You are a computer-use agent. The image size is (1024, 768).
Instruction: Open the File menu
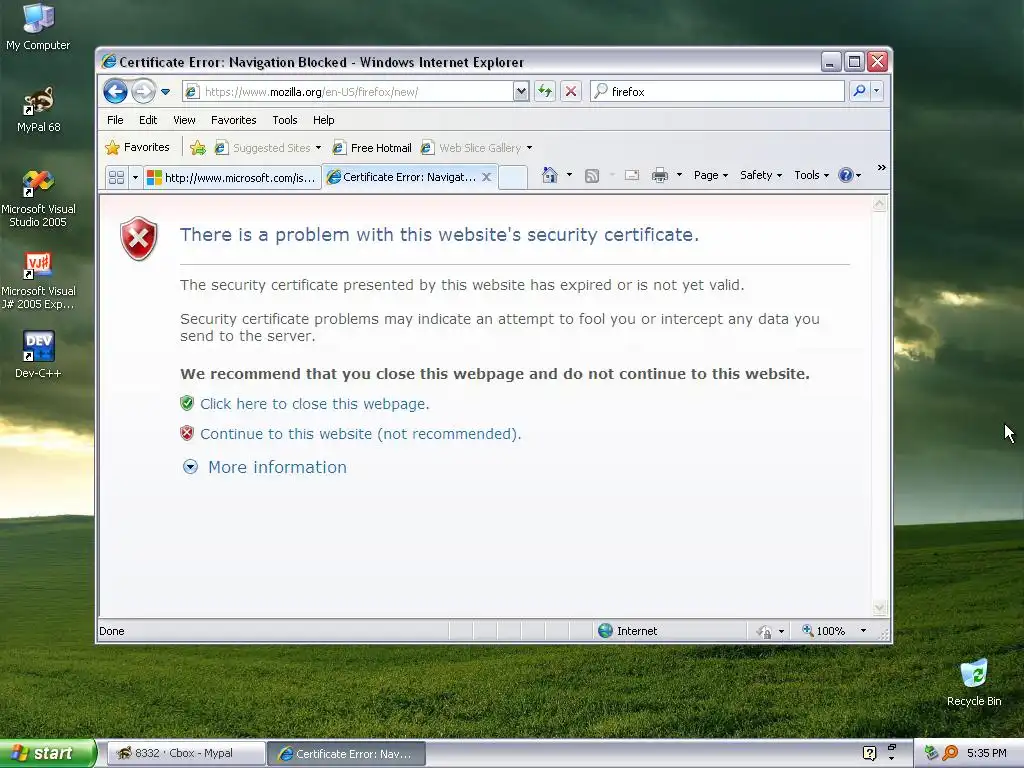pos(115,120)
